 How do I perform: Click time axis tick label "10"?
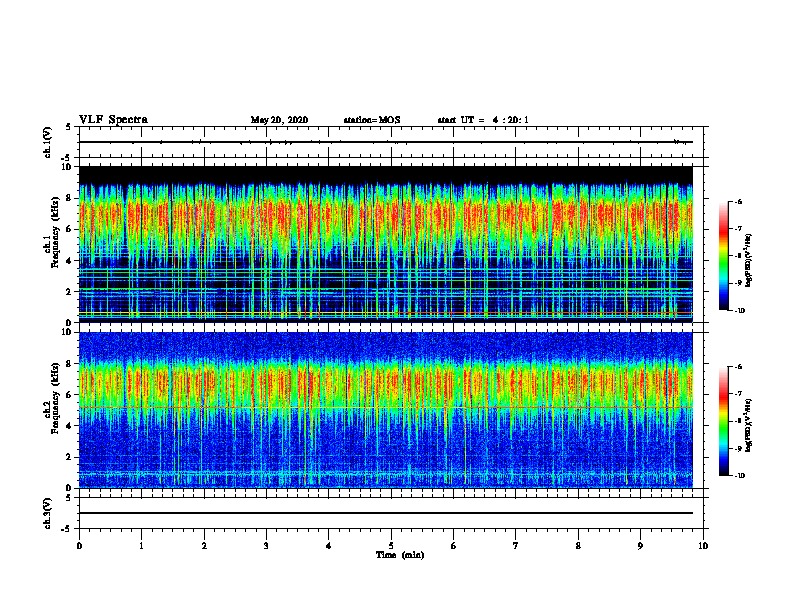click(x=703, y=546)
